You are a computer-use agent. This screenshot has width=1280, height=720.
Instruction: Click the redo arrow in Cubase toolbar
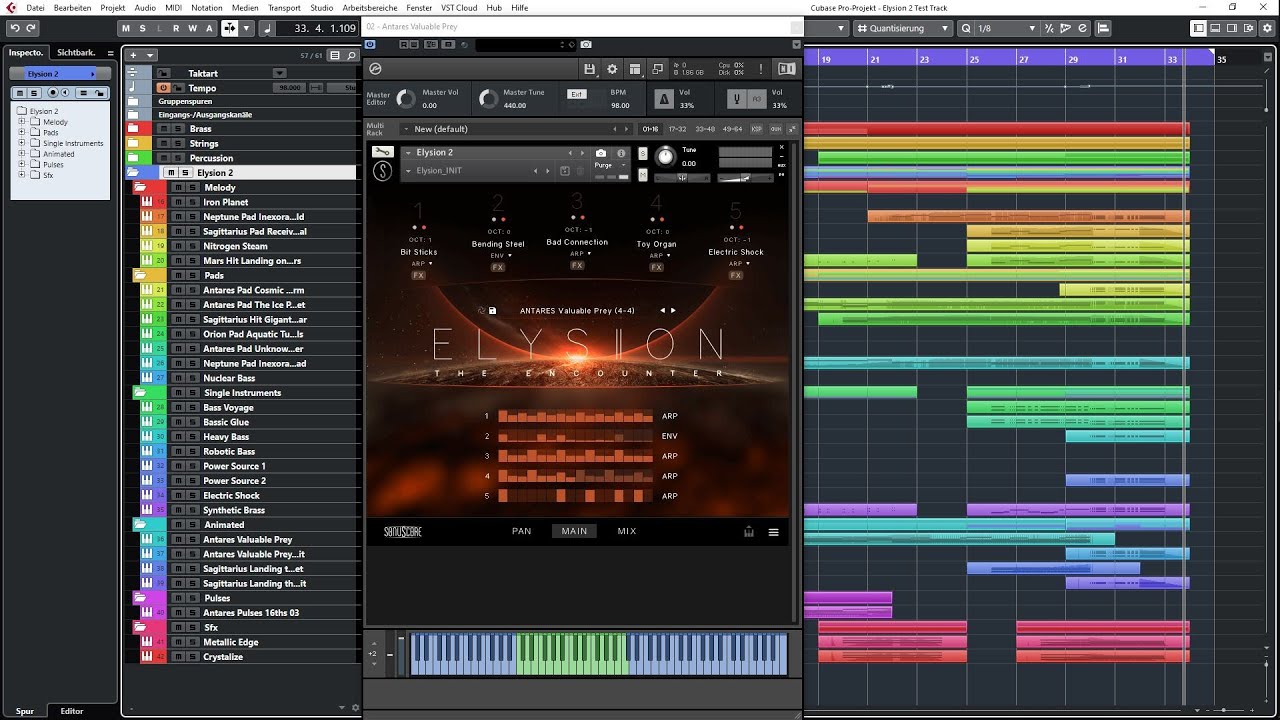[x=30, y=28]
